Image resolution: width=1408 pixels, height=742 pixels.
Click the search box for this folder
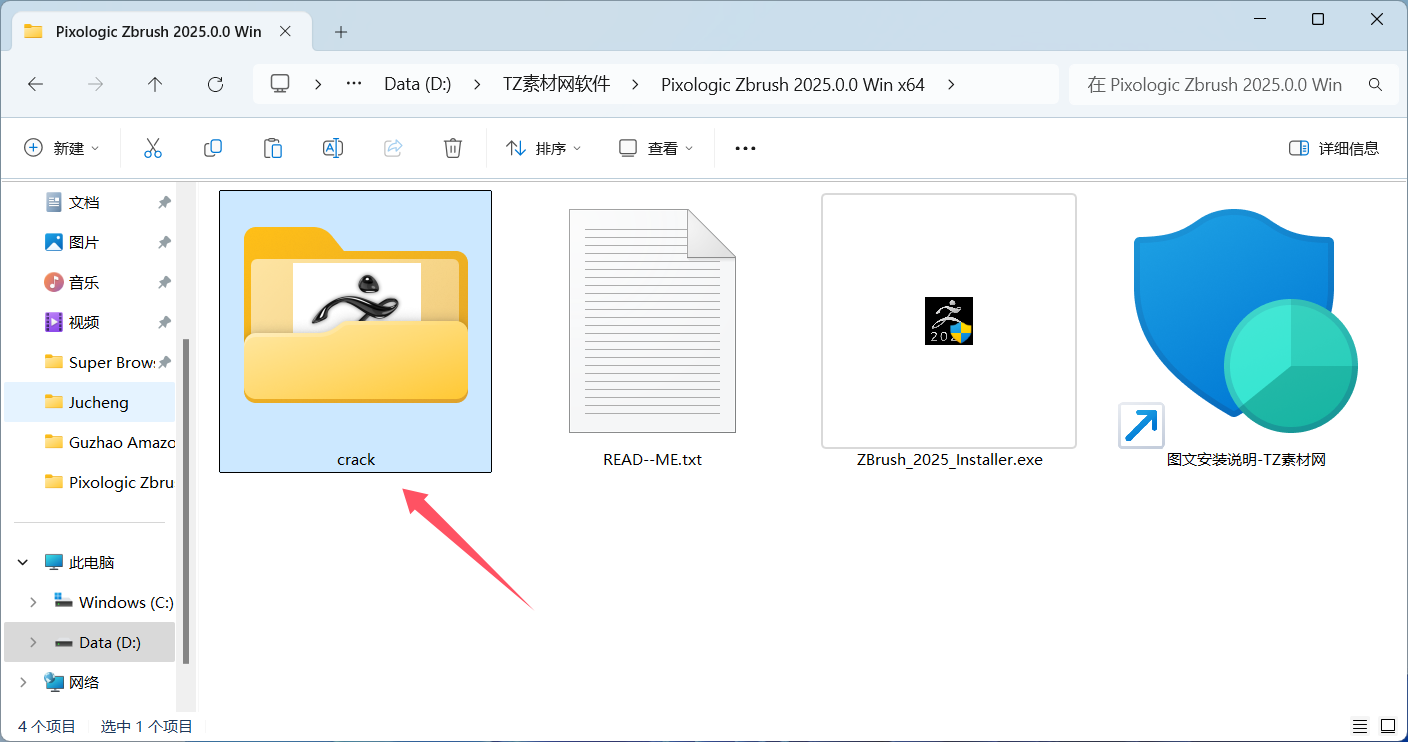[x=1233, y=85]
